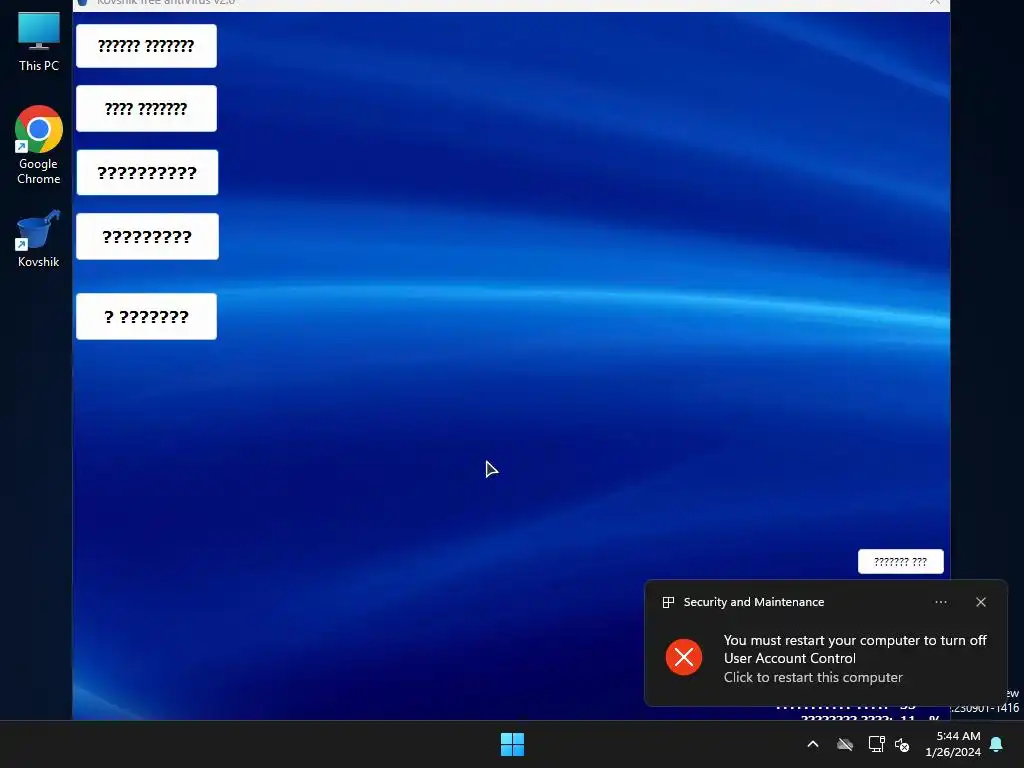The image size is (1024, 768).
Task: Click the Security and Maintenance flag icon
Action: pos(668,602)
